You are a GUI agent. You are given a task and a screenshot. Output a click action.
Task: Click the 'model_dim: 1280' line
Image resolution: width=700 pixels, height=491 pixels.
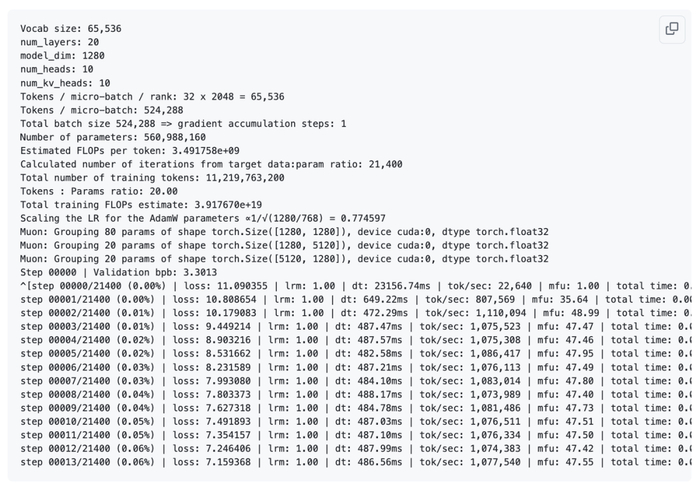click(x=61, y=56)
